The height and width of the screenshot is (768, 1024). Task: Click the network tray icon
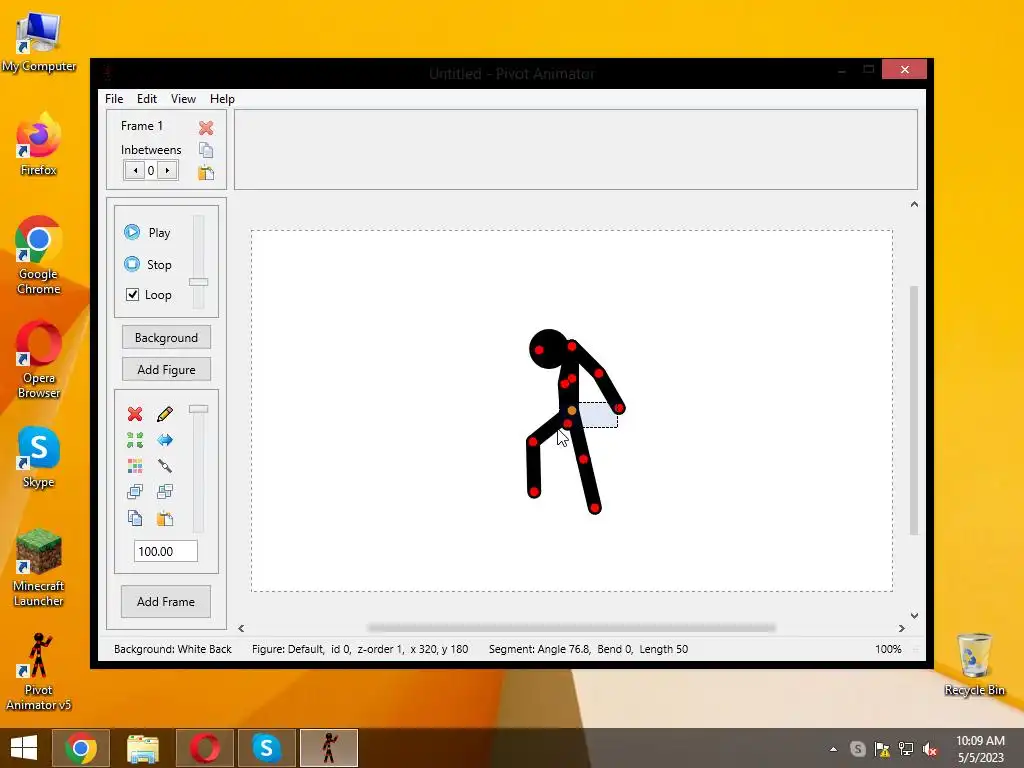(906, 749)
